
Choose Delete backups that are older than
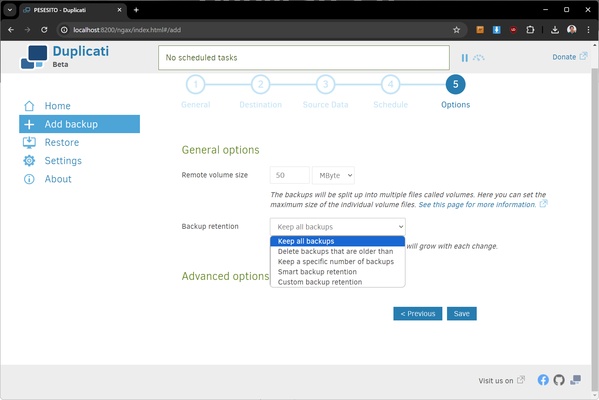point(338,251)
